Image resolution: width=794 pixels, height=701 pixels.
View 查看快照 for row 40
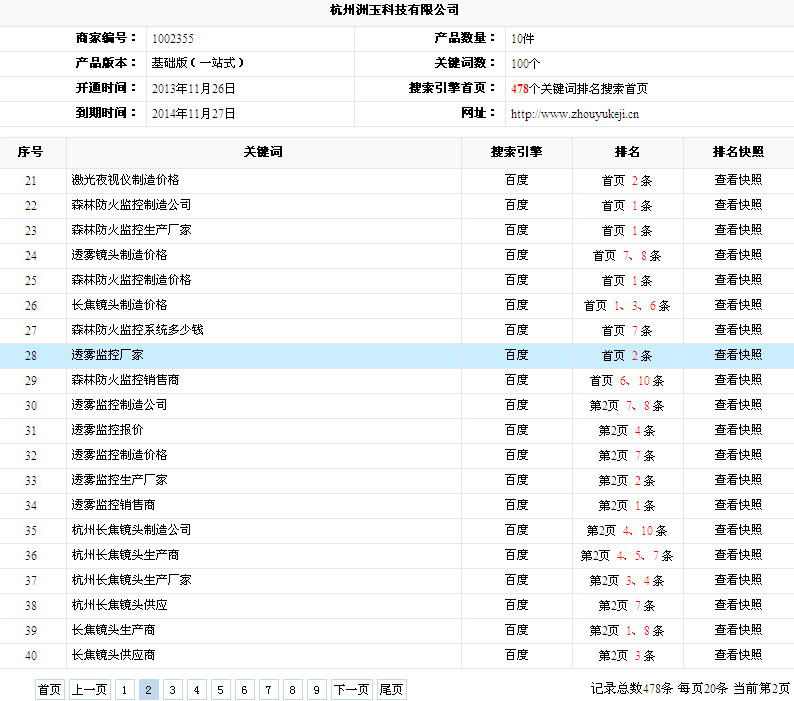point(738,655)
